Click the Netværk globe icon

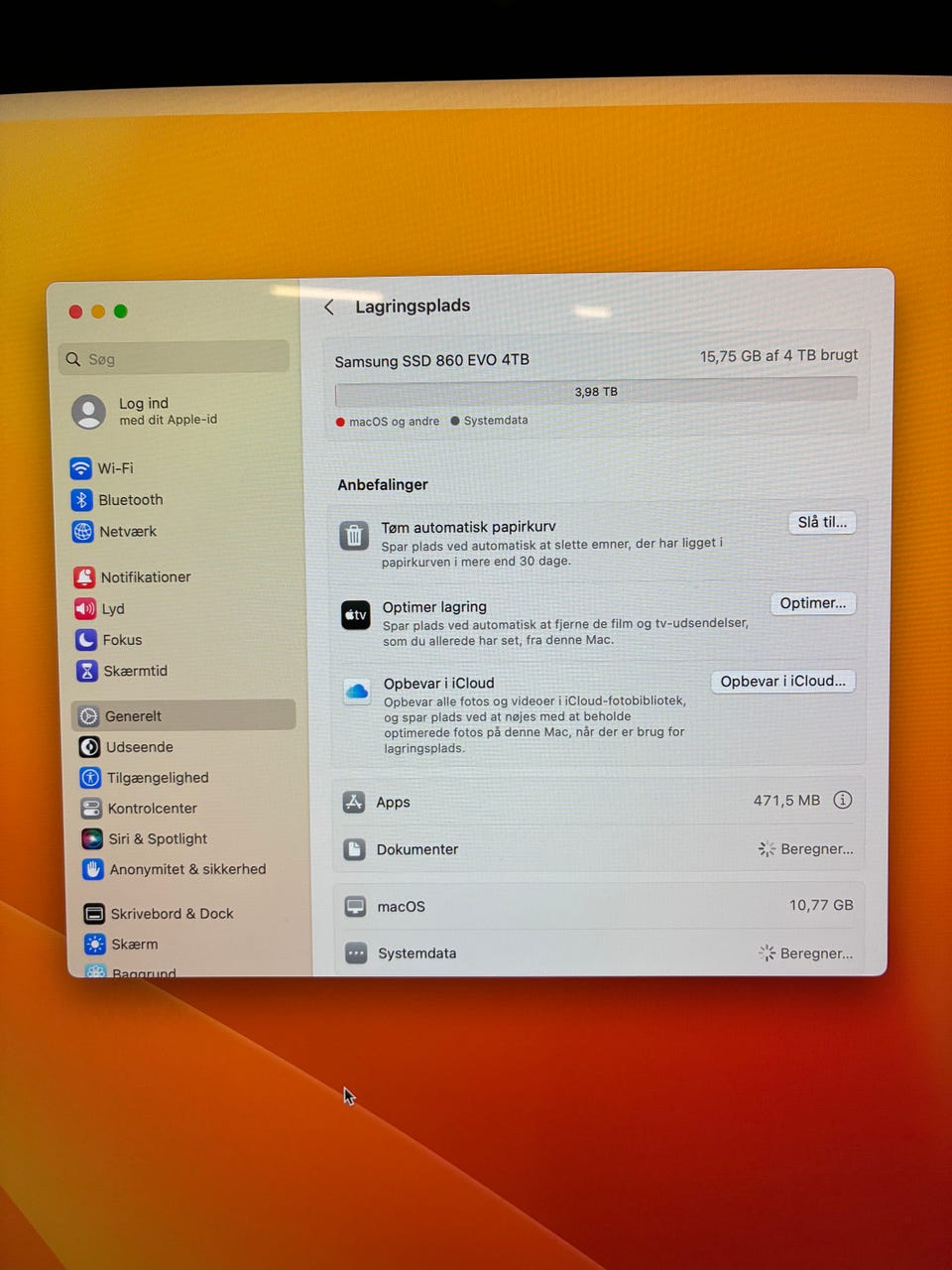[83, 532]
